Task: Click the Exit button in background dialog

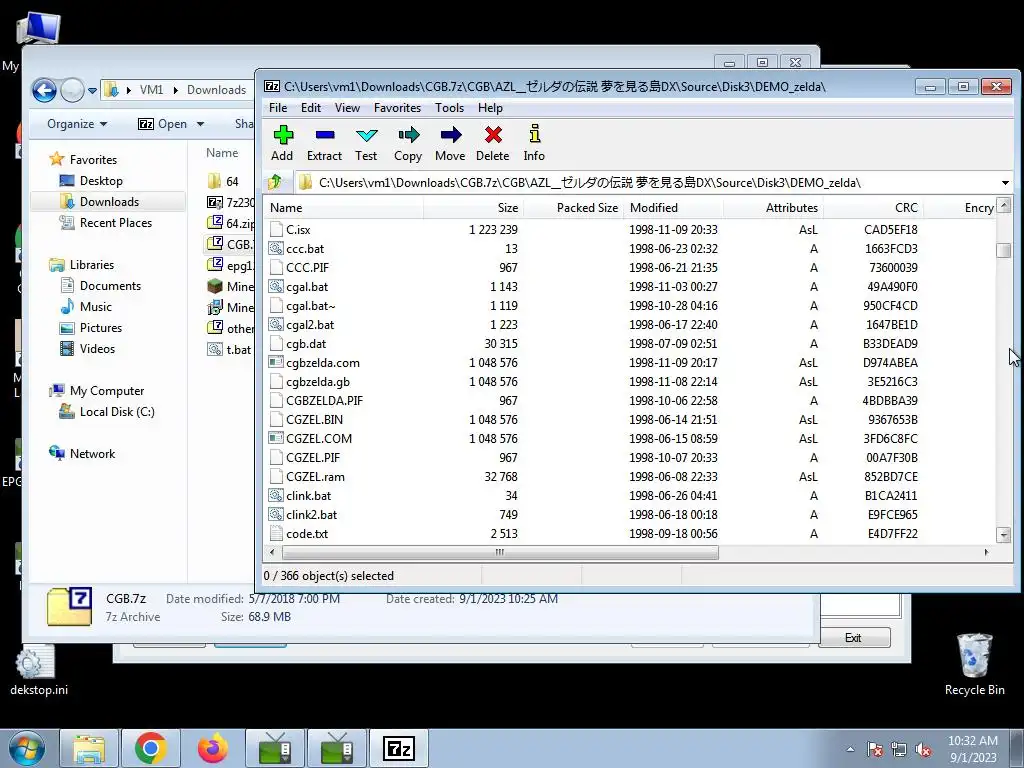Action: pos(854,638)
